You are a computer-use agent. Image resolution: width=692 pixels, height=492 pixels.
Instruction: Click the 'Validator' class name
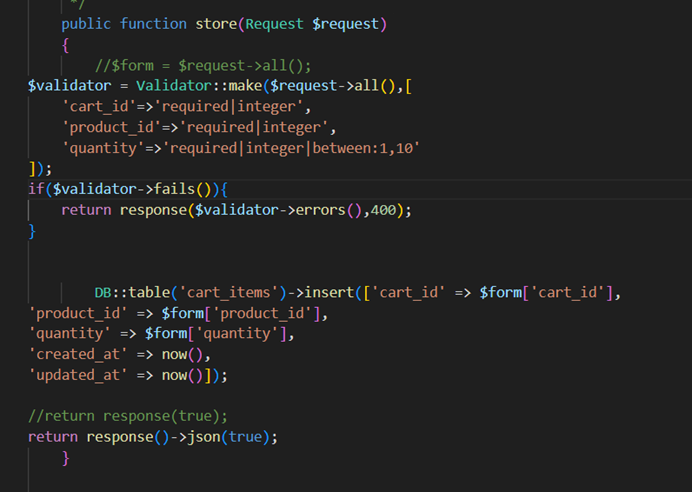pos(174,86)
